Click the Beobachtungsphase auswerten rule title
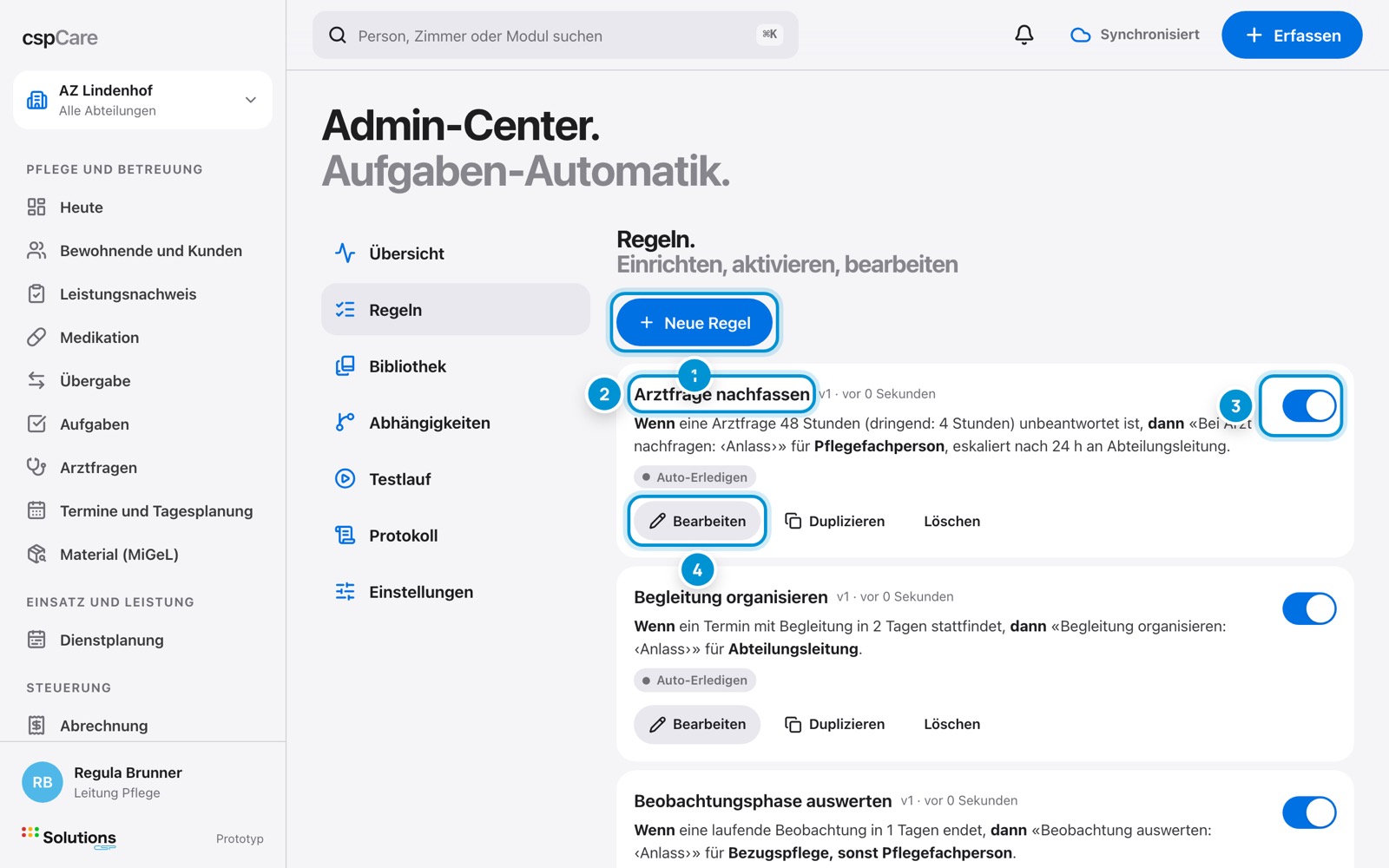 tap(762, 801)
